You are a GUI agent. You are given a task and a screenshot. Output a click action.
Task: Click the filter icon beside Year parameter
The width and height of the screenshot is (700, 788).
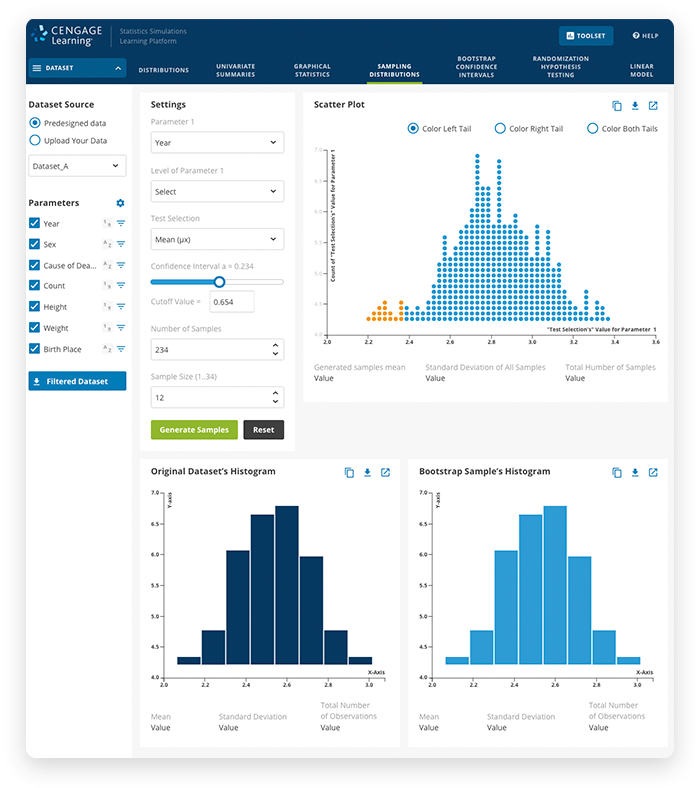(x=120, y=224)
